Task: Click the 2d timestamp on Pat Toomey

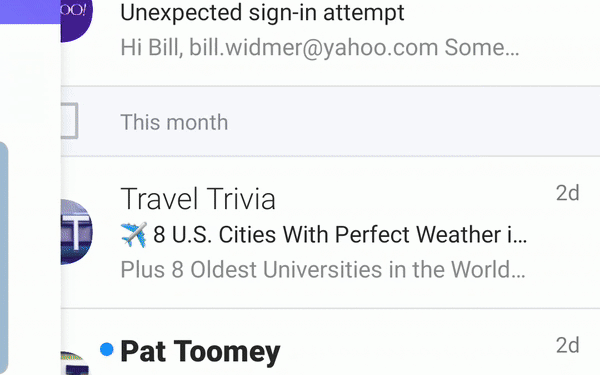Action: tap(567, 345)
